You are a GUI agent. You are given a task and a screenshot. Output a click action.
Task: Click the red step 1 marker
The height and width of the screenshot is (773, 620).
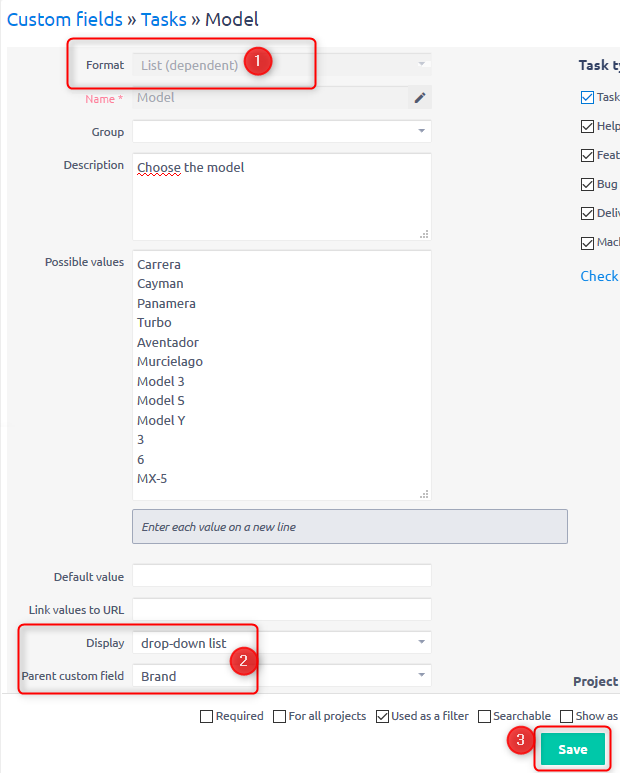click(x=257, y=61)
